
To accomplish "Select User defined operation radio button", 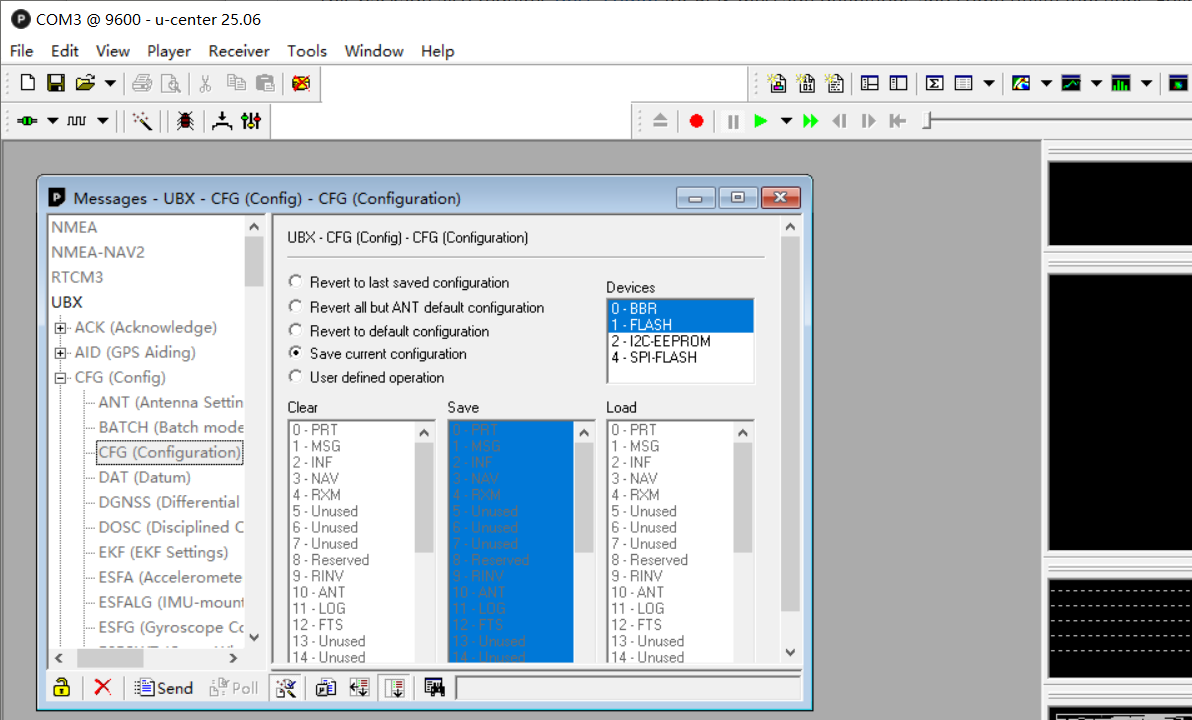I will 295,376.
